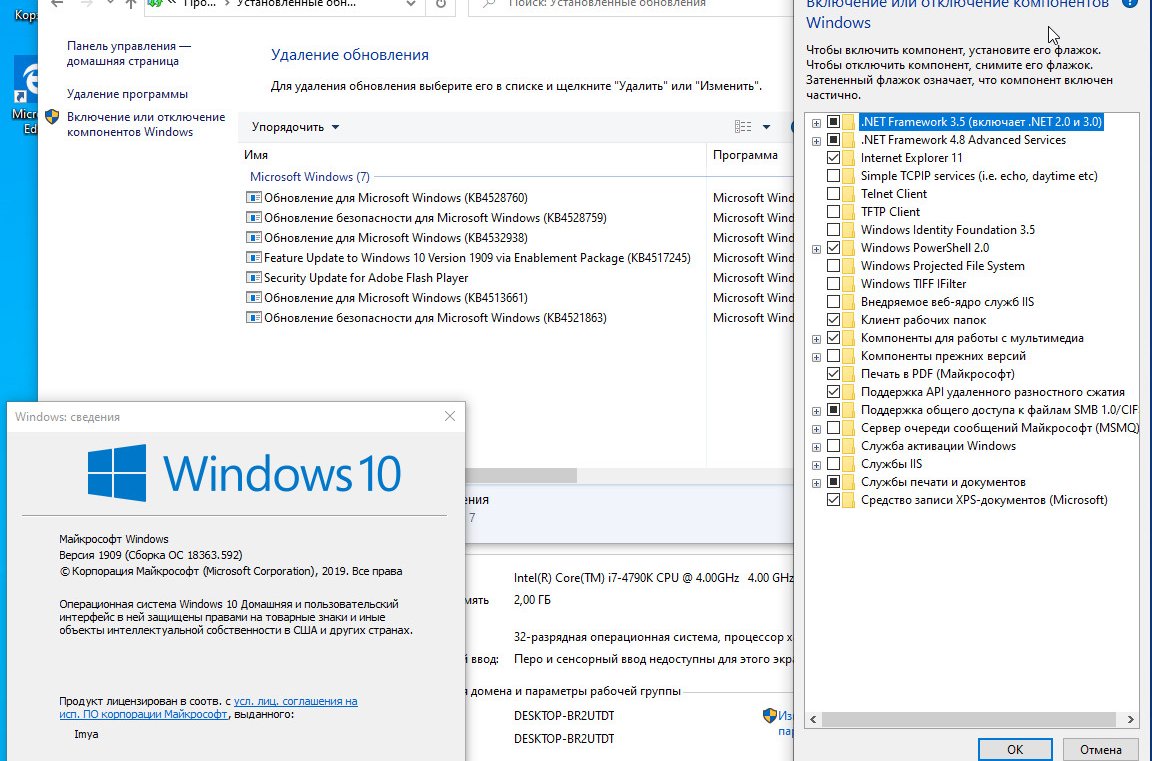Expand the Служба активации Windows node
The image size is (1152, 761).
(x=816, y=447)
